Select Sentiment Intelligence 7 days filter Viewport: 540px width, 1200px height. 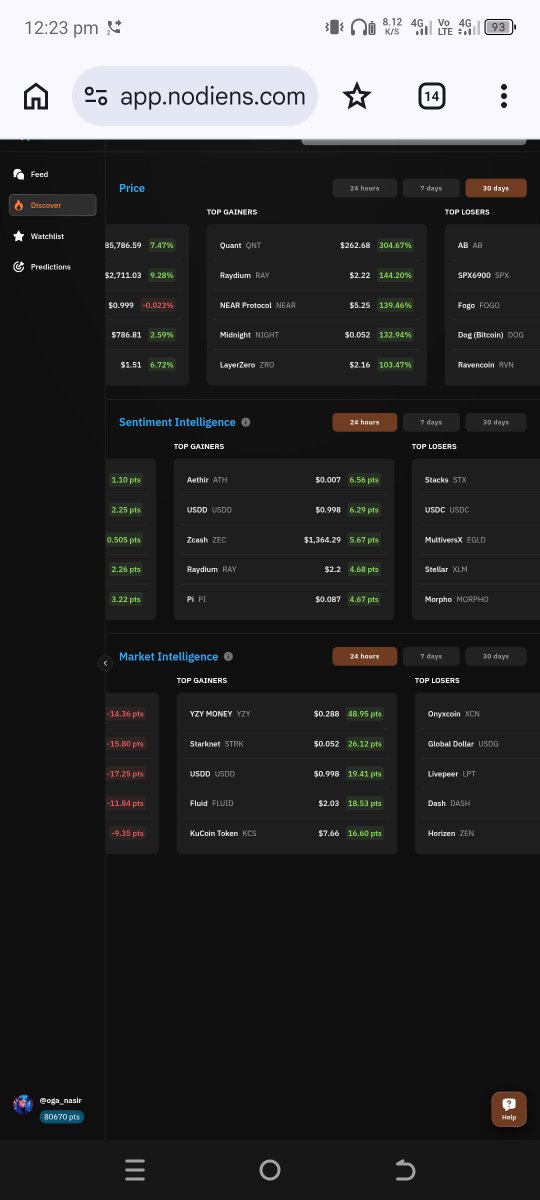tap(431, 422)
